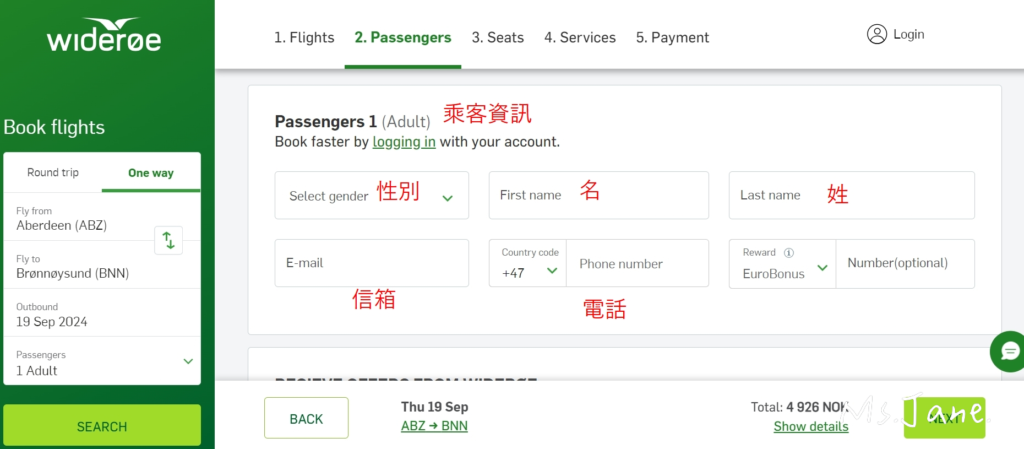Switch to the 3. Seats step
This screenshot has width=1024, height=449.
pos(498,38)
